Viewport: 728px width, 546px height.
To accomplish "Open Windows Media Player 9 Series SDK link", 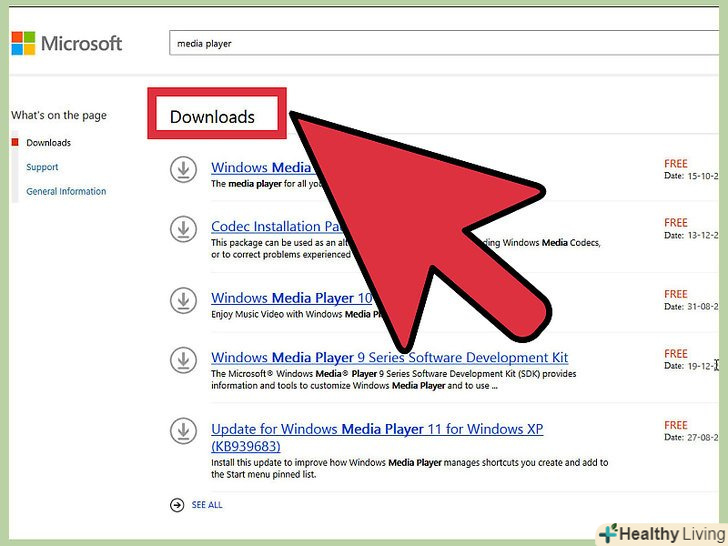I will 389,357.
